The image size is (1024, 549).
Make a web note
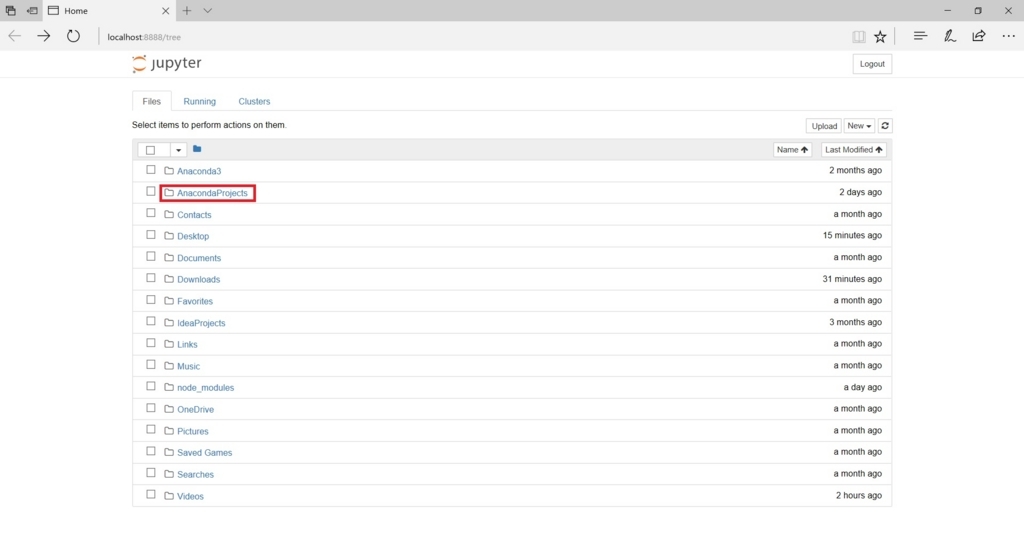pos(950,37)
